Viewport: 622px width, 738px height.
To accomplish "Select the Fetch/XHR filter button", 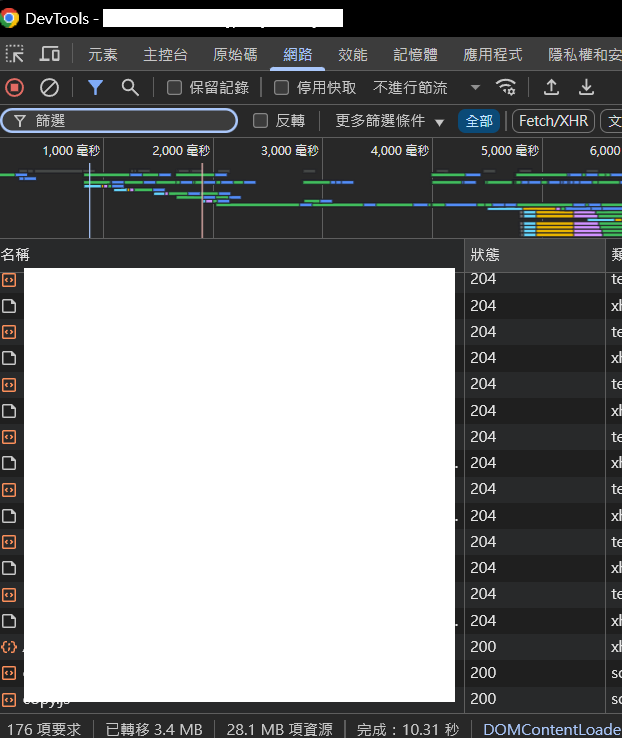I will pyautogui.click(x=553, y=121).
